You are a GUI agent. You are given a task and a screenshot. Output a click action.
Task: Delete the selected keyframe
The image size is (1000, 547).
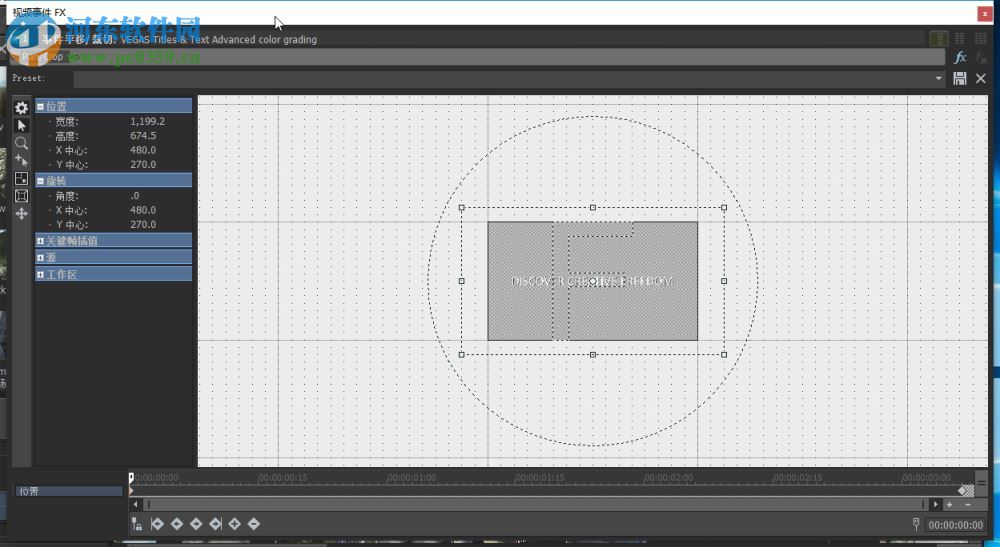254,524
